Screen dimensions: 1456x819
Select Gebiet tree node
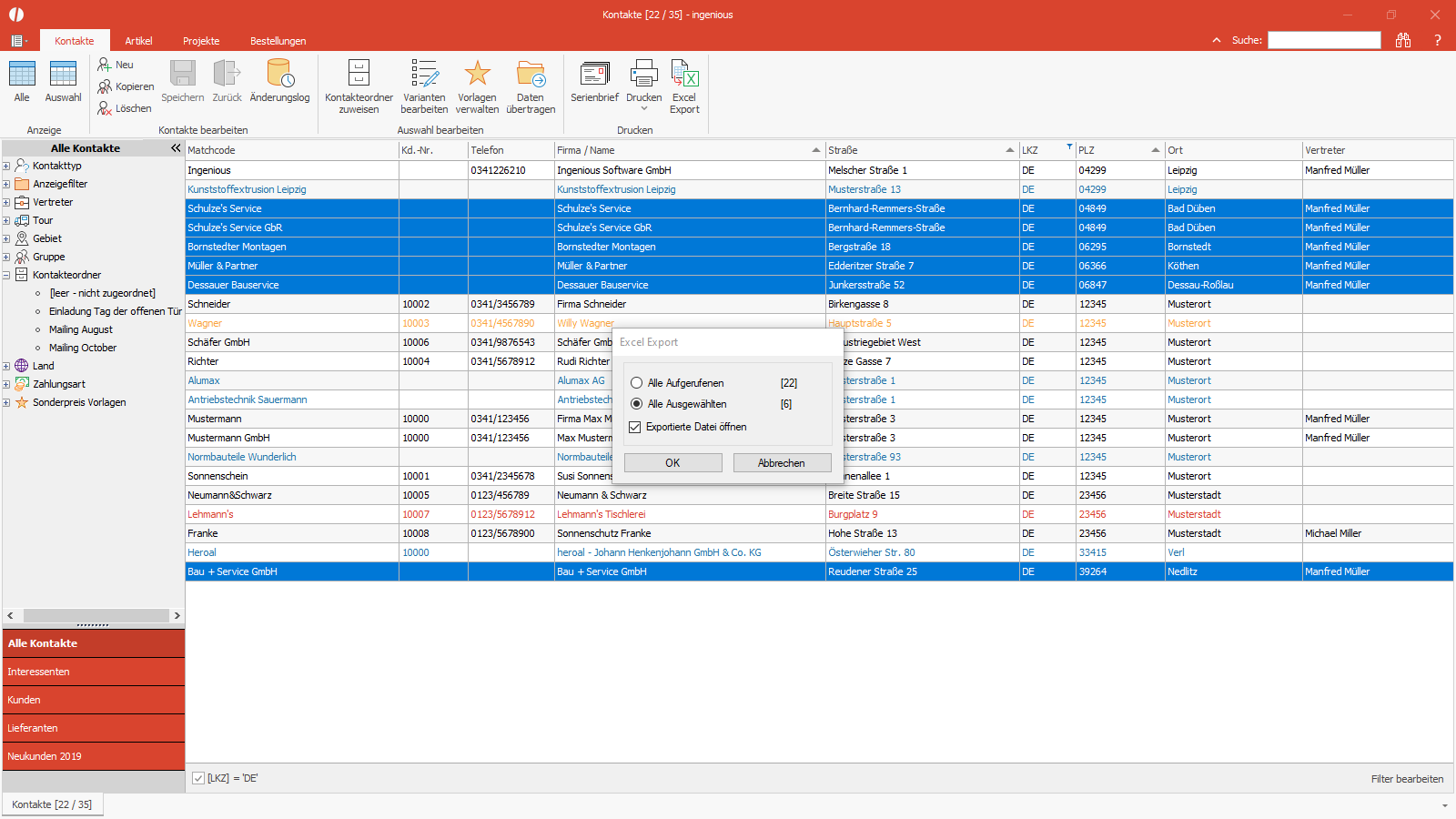[x=47, y=238]
